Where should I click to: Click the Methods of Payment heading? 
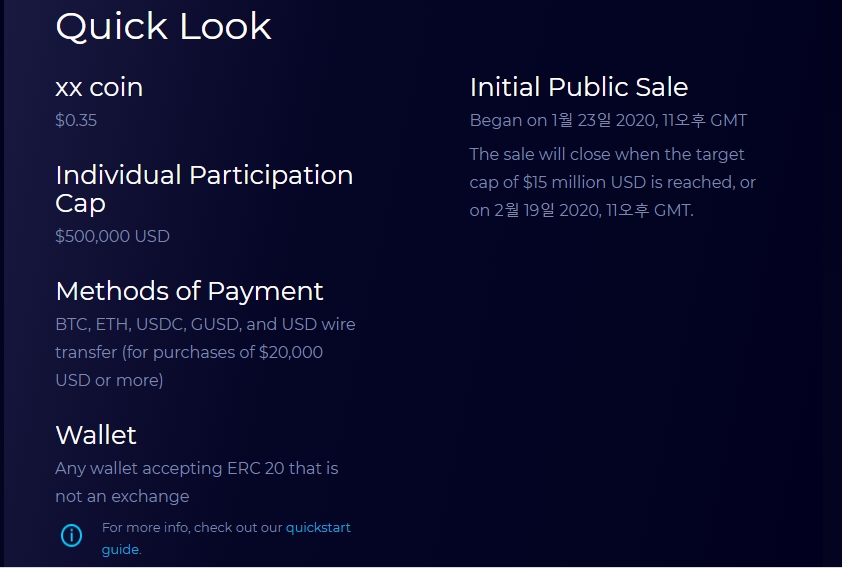click(189, 291)
